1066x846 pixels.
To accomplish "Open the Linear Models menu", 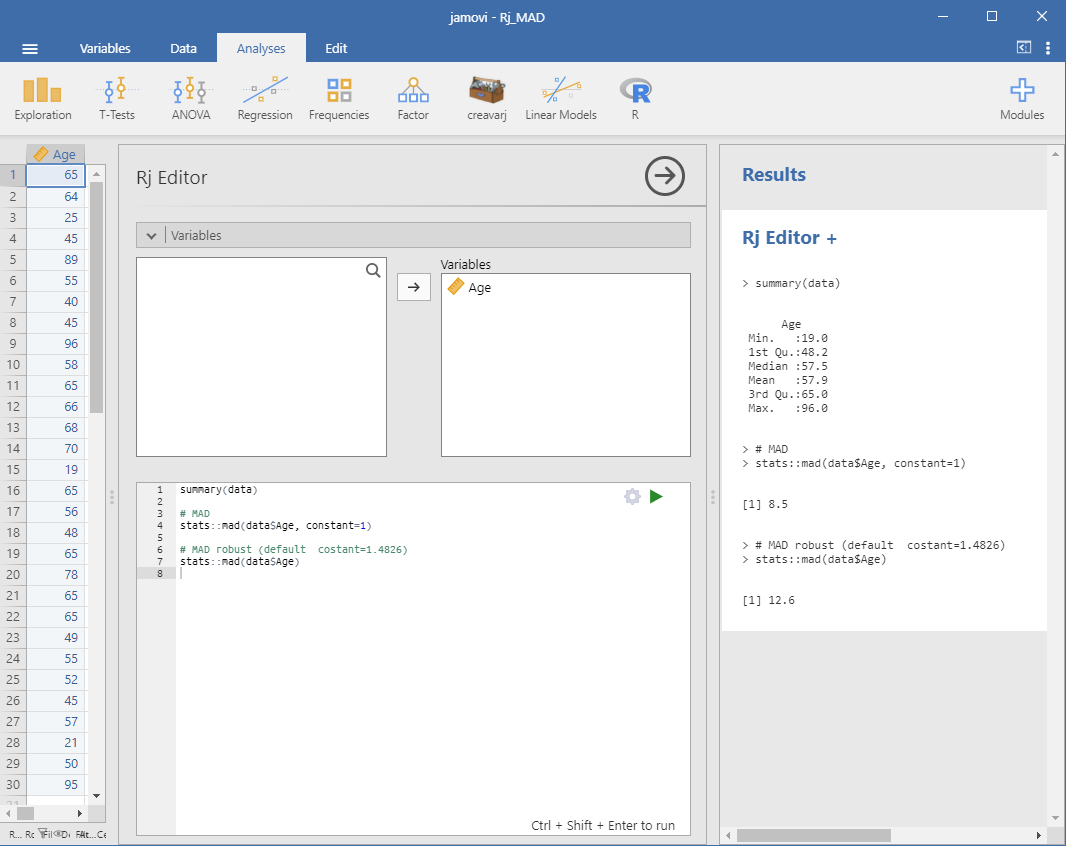I will pyautogui.click(x=561, y=99).
